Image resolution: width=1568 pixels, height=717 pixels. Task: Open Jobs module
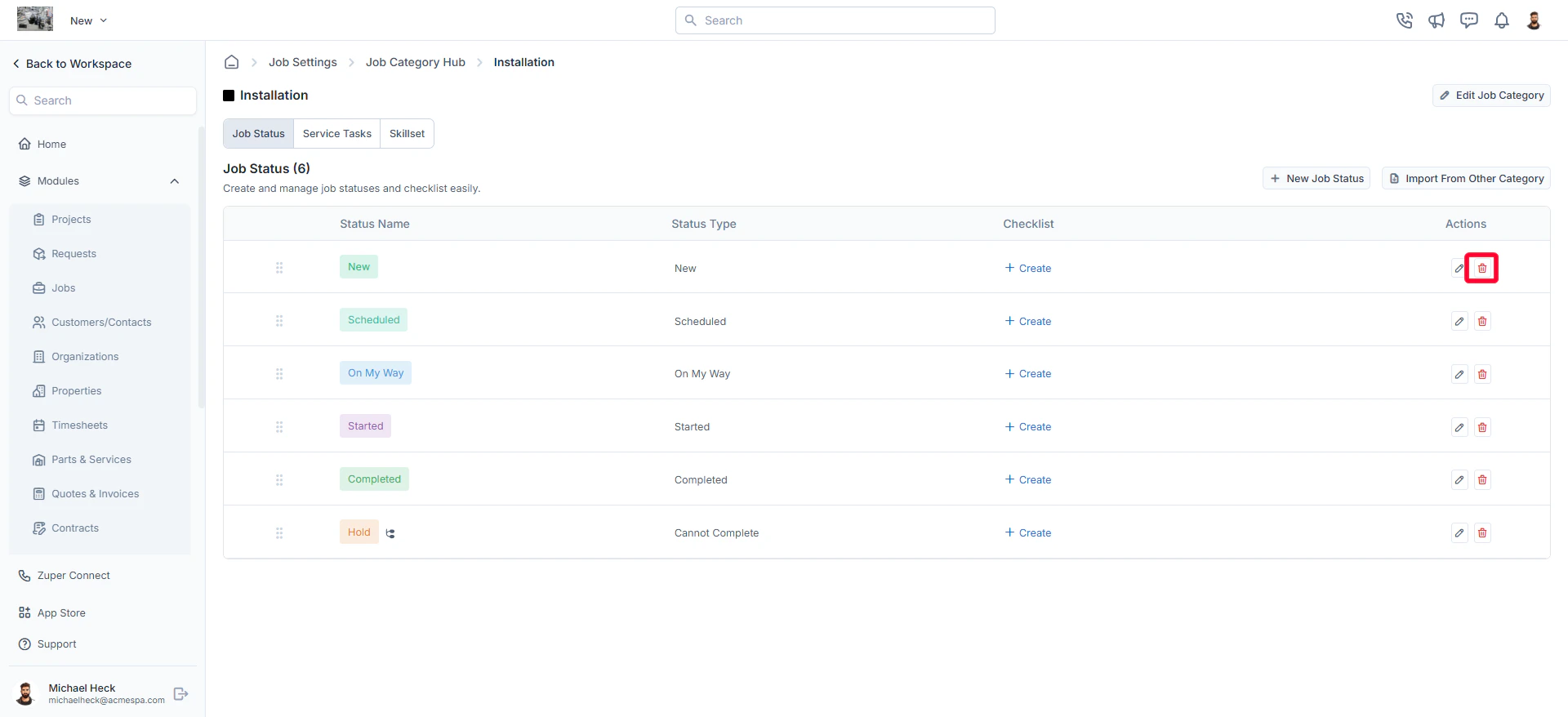coord(54,288)
